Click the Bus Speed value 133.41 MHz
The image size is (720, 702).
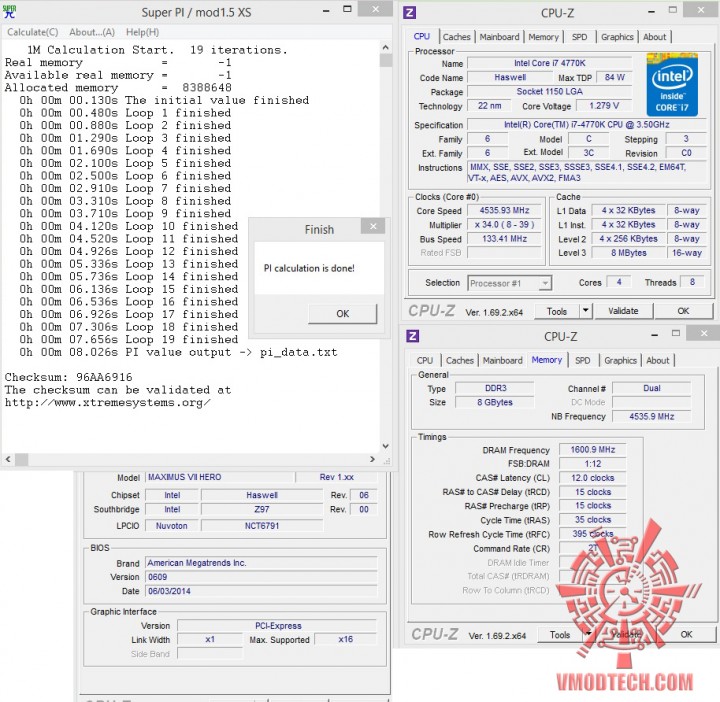click(504, 239)
